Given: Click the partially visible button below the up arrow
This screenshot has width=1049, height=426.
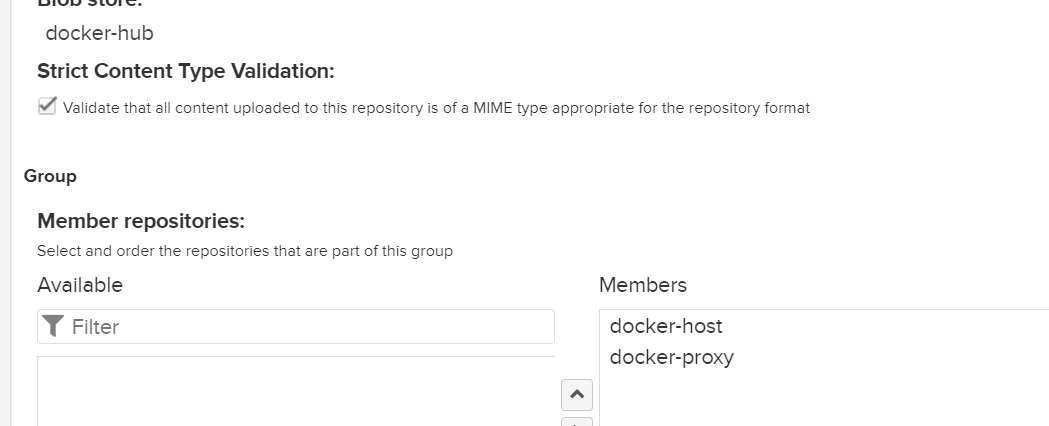Looking at the screenshot, I should pos(577,422).
